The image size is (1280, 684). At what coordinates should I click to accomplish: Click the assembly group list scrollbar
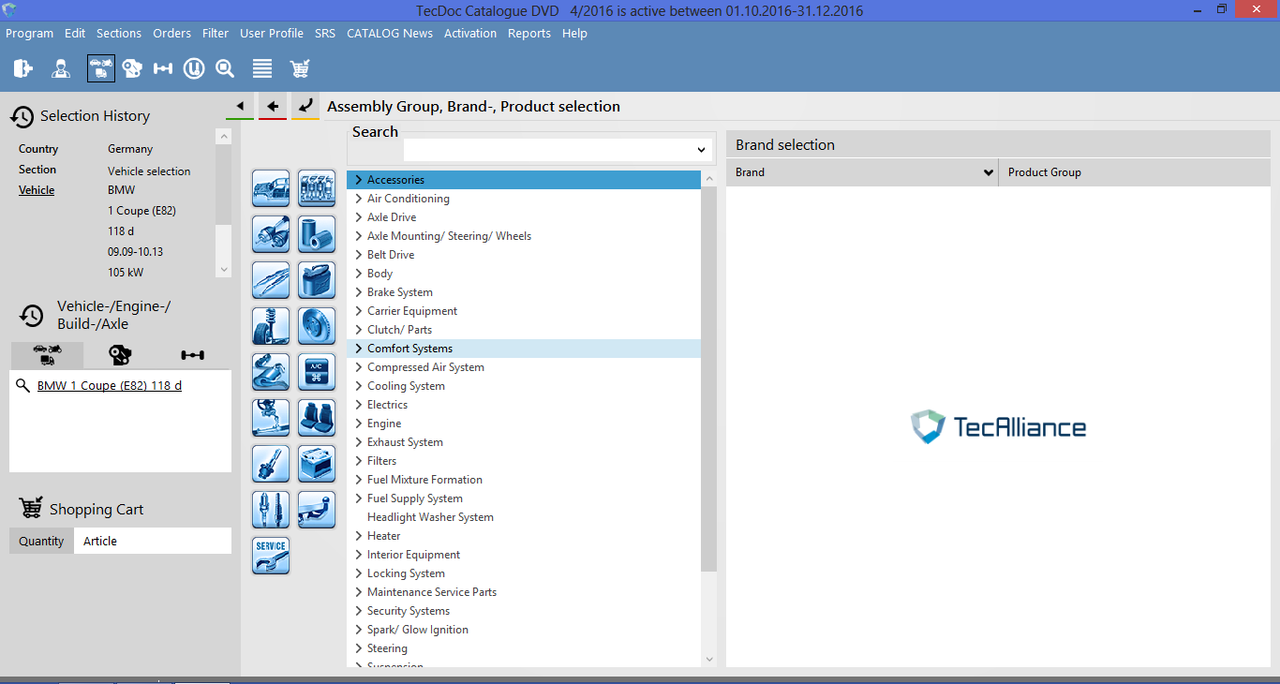709,380
